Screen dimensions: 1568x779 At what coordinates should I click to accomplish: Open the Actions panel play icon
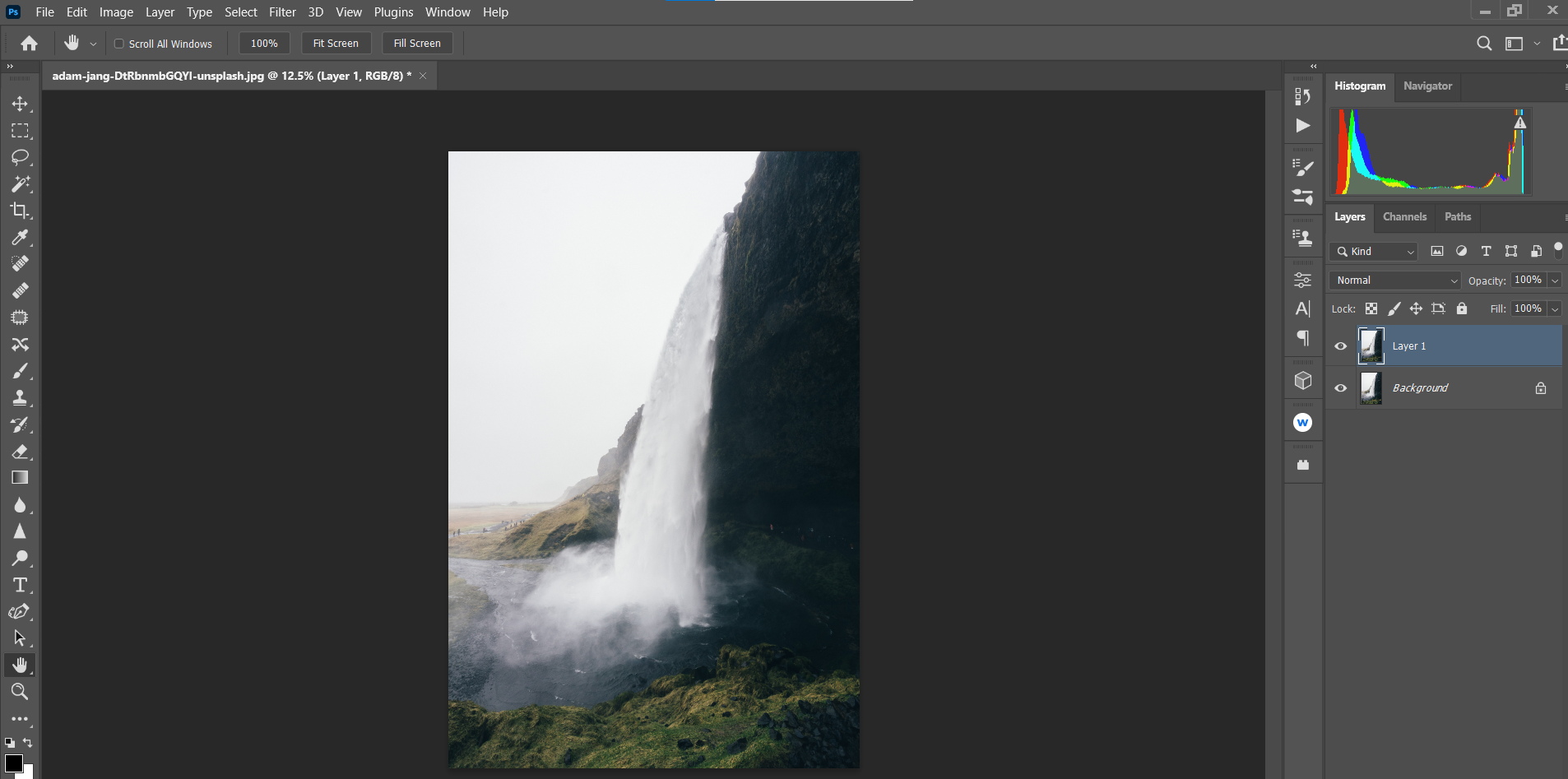[x=1303, y=125]
